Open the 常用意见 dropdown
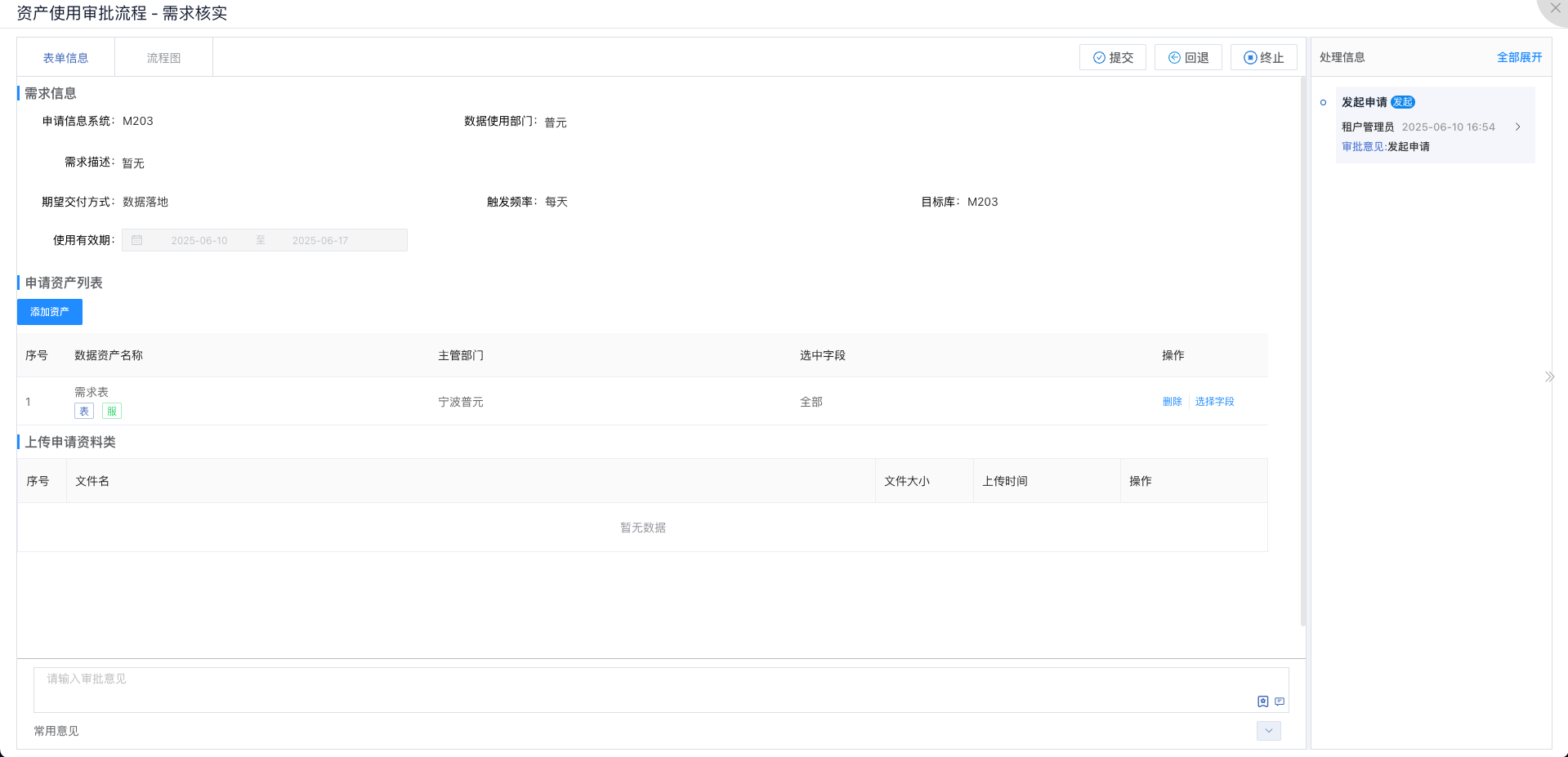The width and height of the screenshot is (1568, 757). (1267, 731)
